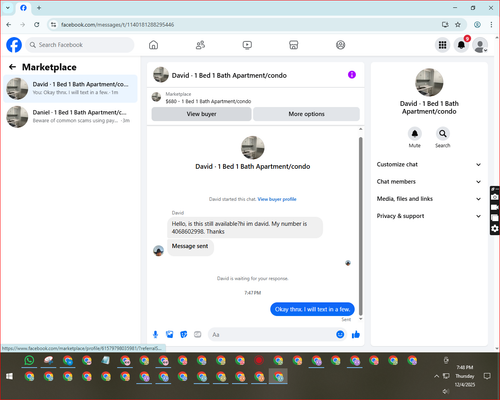
Task: Expand the Privacy & support section
Action: (429, 216)
